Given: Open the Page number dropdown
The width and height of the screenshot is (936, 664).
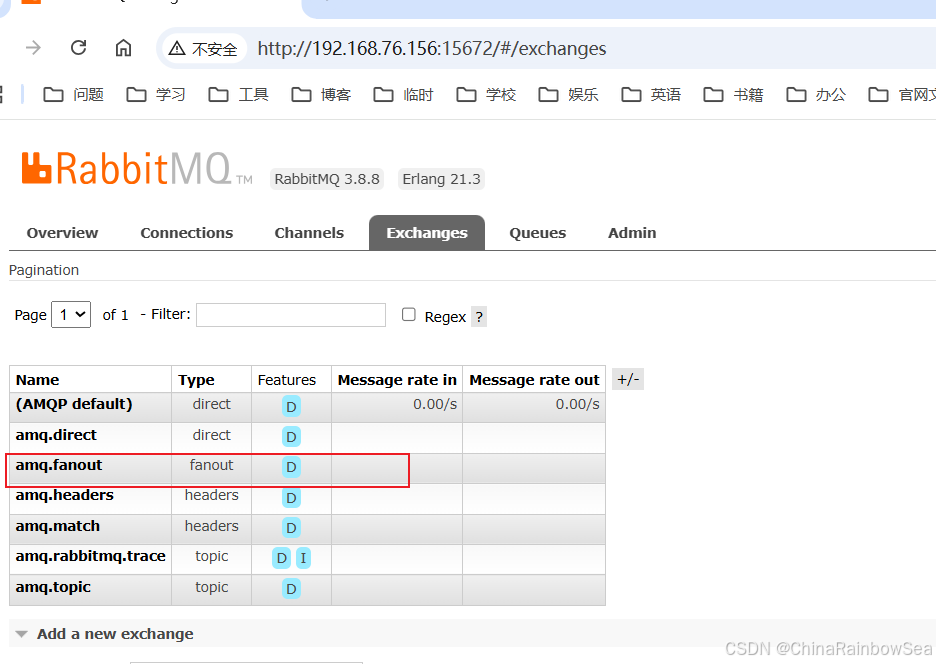Looking at the screenshot, I should pyautogui.click(x=71, y=314).
